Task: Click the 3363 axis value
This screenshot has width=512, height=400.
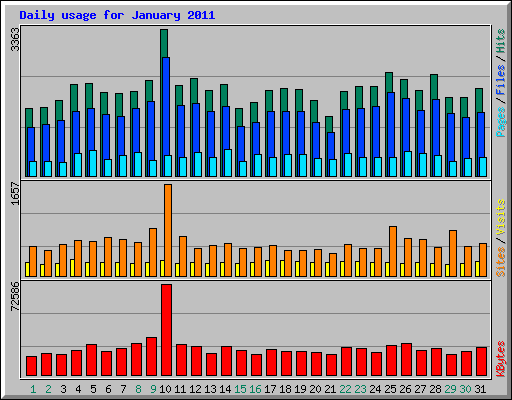Action: click(15, 39)
